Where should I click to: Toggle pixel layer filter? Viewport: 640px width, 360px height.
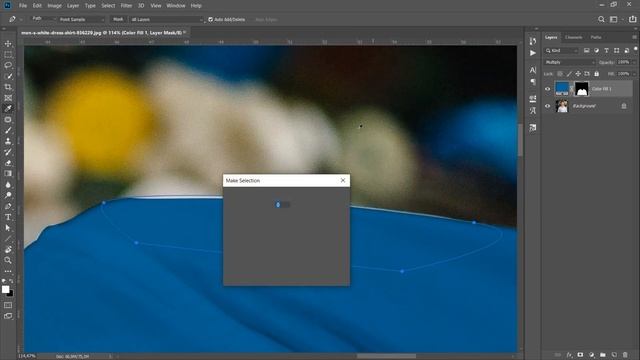pyautogui.click(x=587, y=51)
